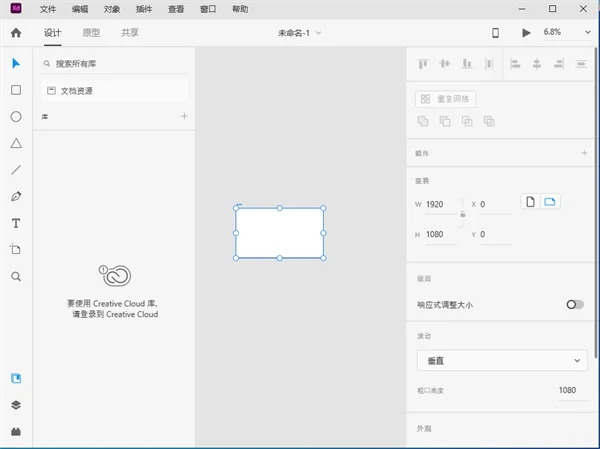Align selected objects to bottom
This screenshot has width=600, height=449.
tap(467, 64)
